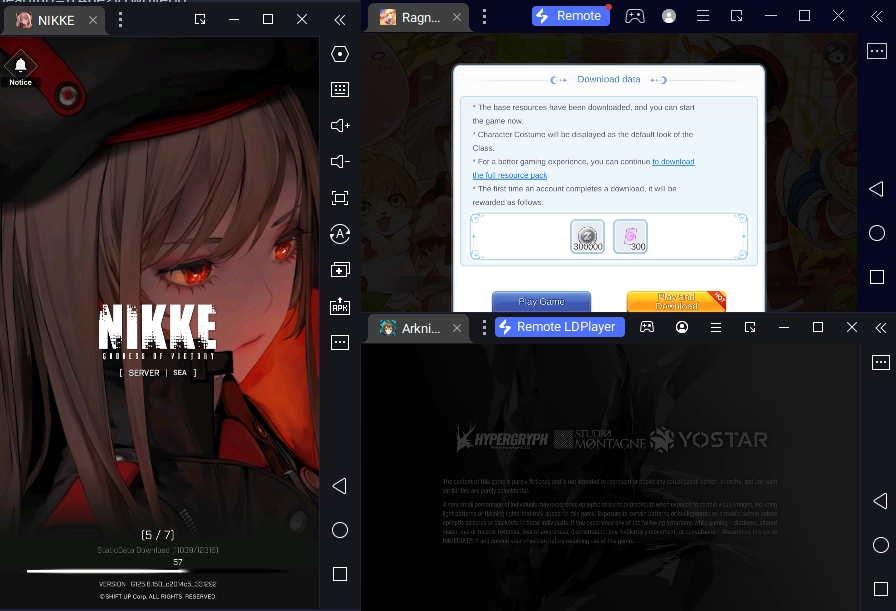Open gamepad settings in Ragnarok window
This screenshot has height=611, width=896.
[635, 16]
